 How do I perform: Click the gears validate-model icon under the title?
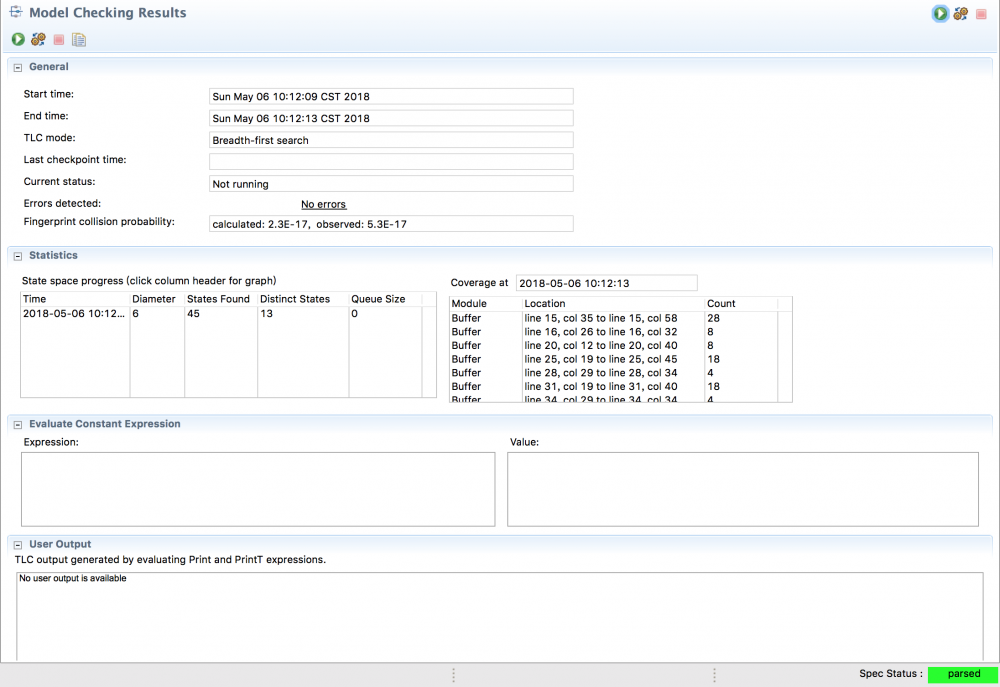pyautogui.click(x=38, y=40)
